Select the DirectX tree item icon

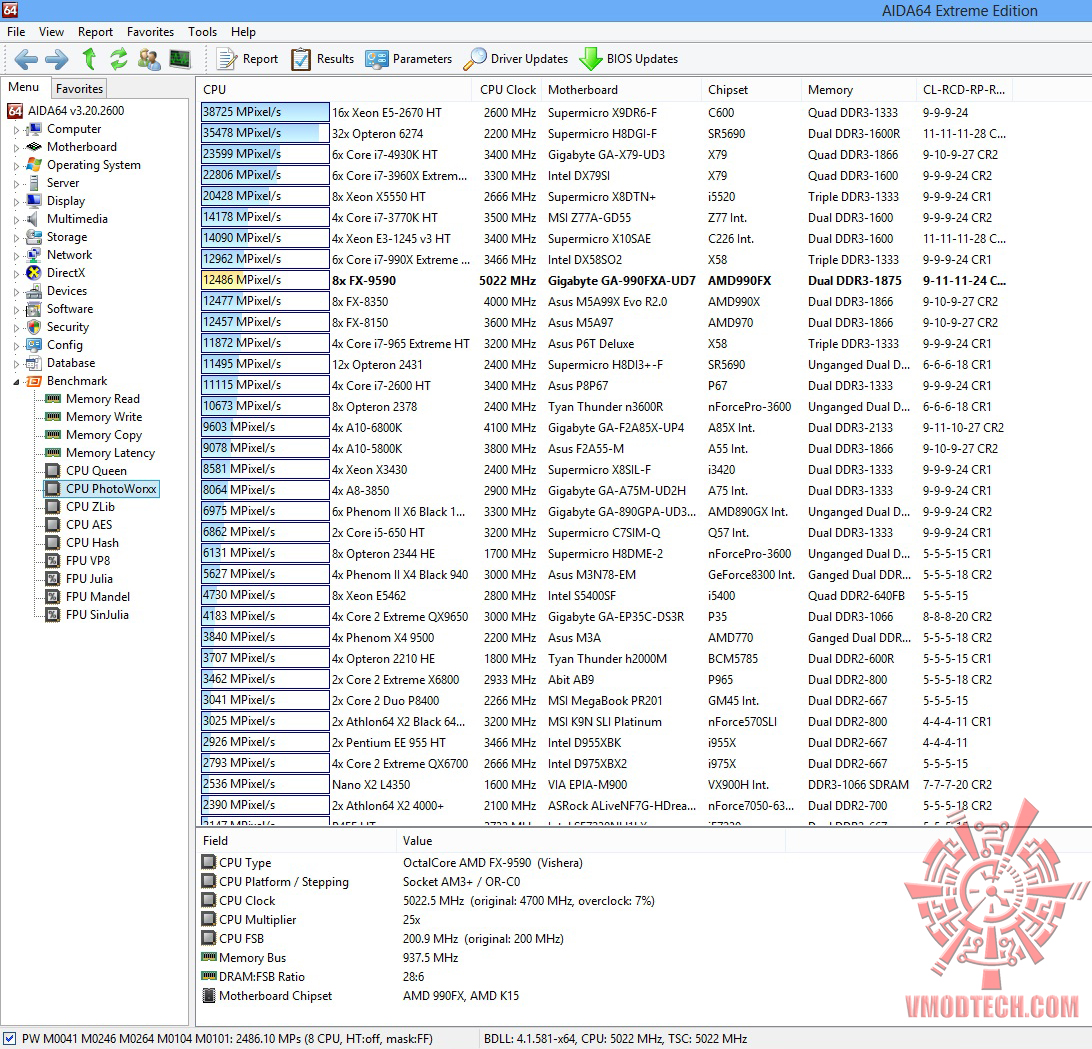33,273
